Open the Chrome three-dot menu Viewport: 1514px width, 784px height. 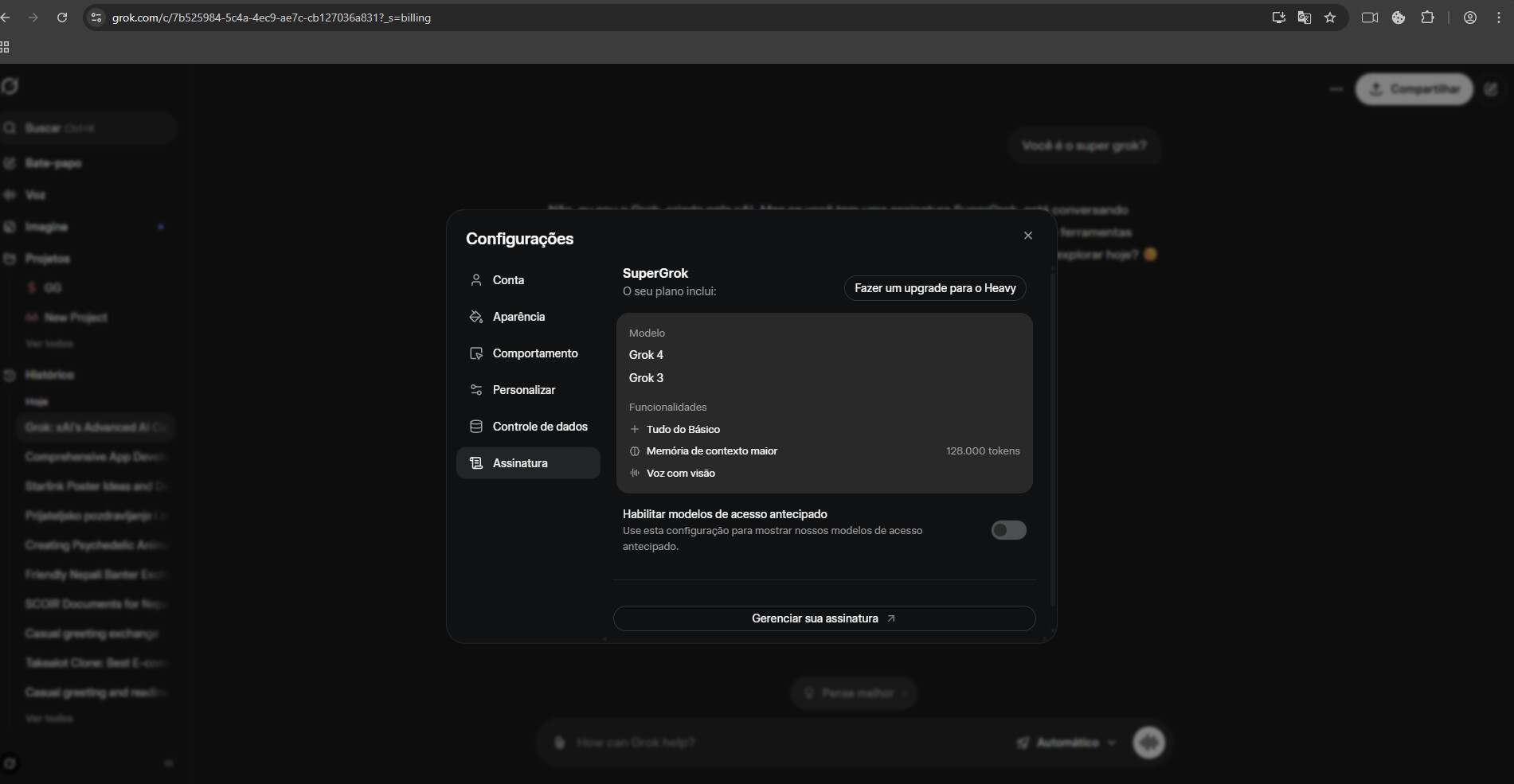(1499, 18)
